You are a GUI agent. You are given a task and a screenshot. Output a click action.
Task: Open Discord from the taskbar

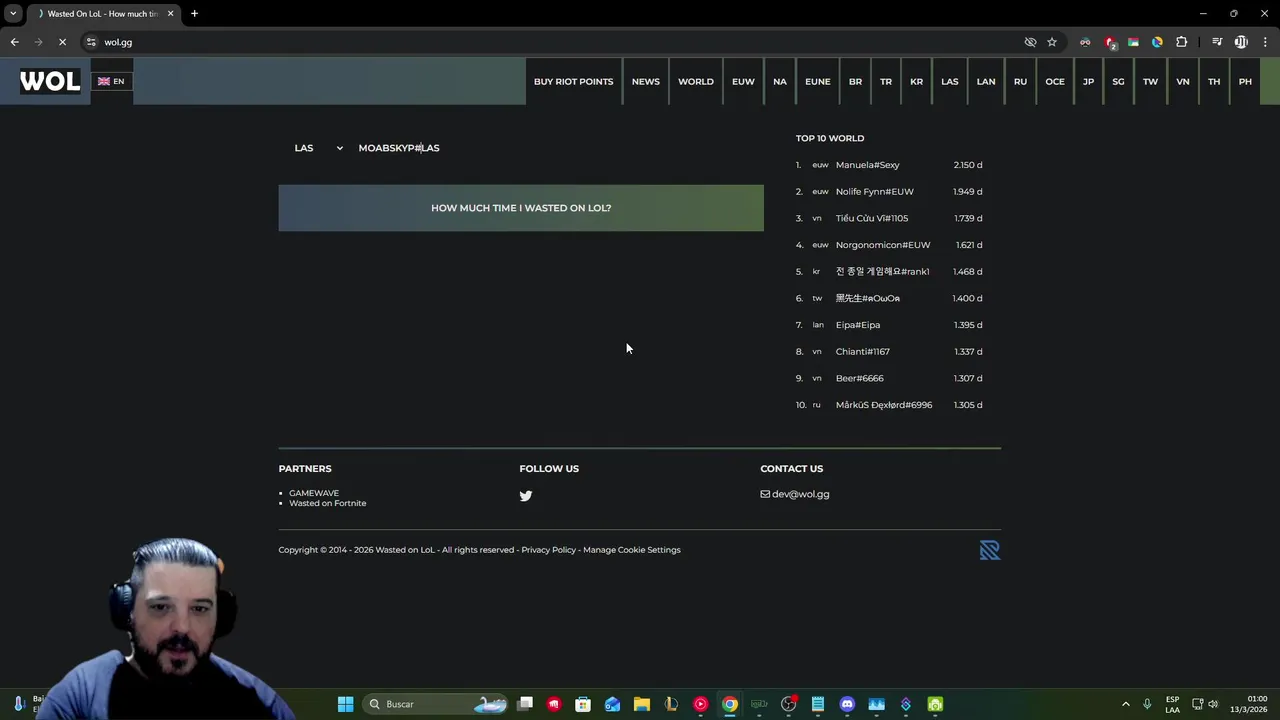pos(847,704)
